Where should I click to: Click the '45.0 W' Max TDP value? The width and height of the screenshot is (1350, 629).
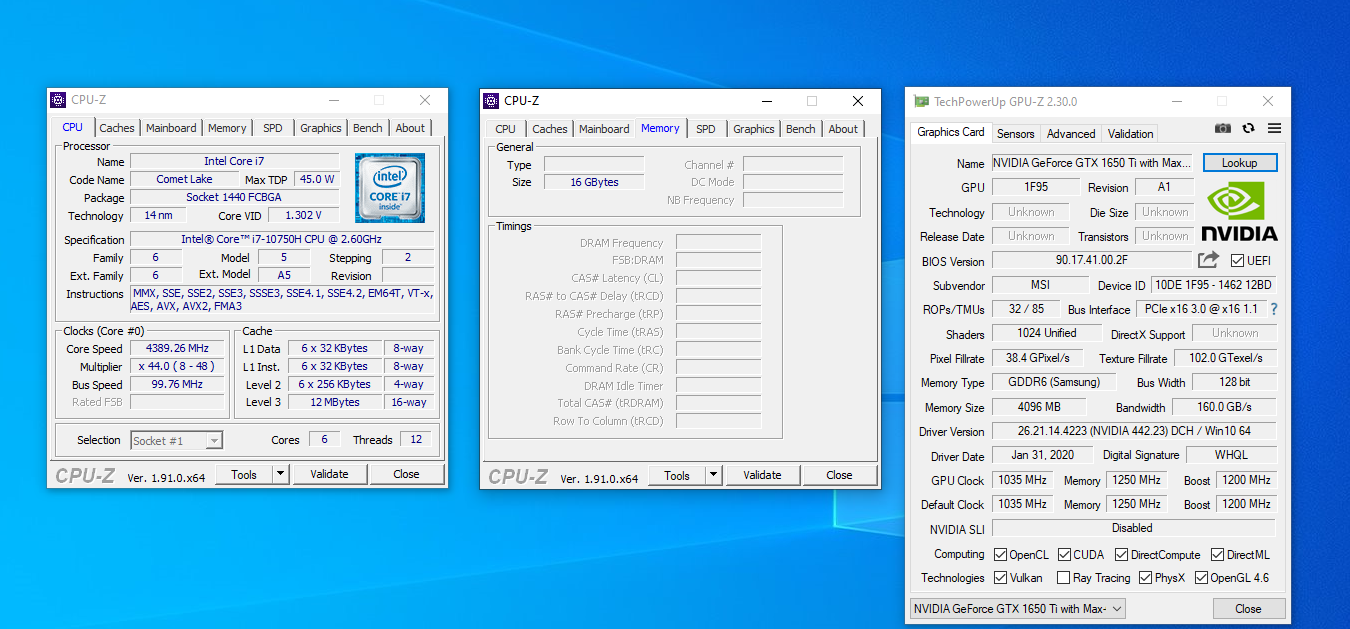click(317, 179)
